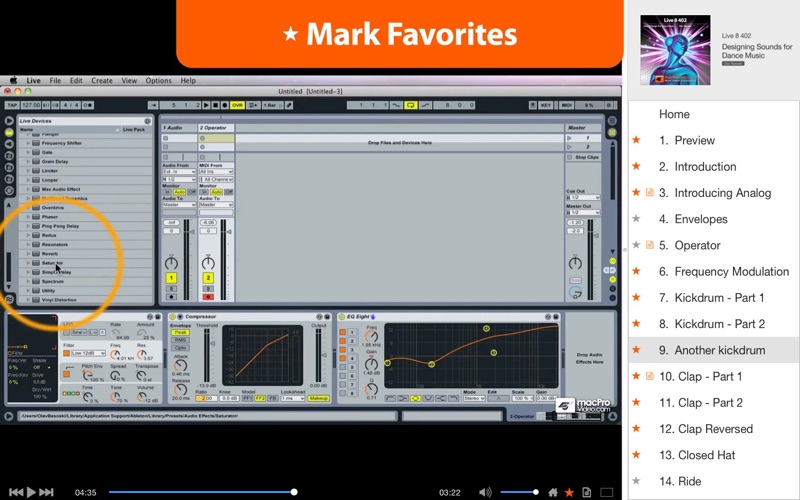
Task: Expand the Vinyl Distortion folder
Action: pos(28,300)
